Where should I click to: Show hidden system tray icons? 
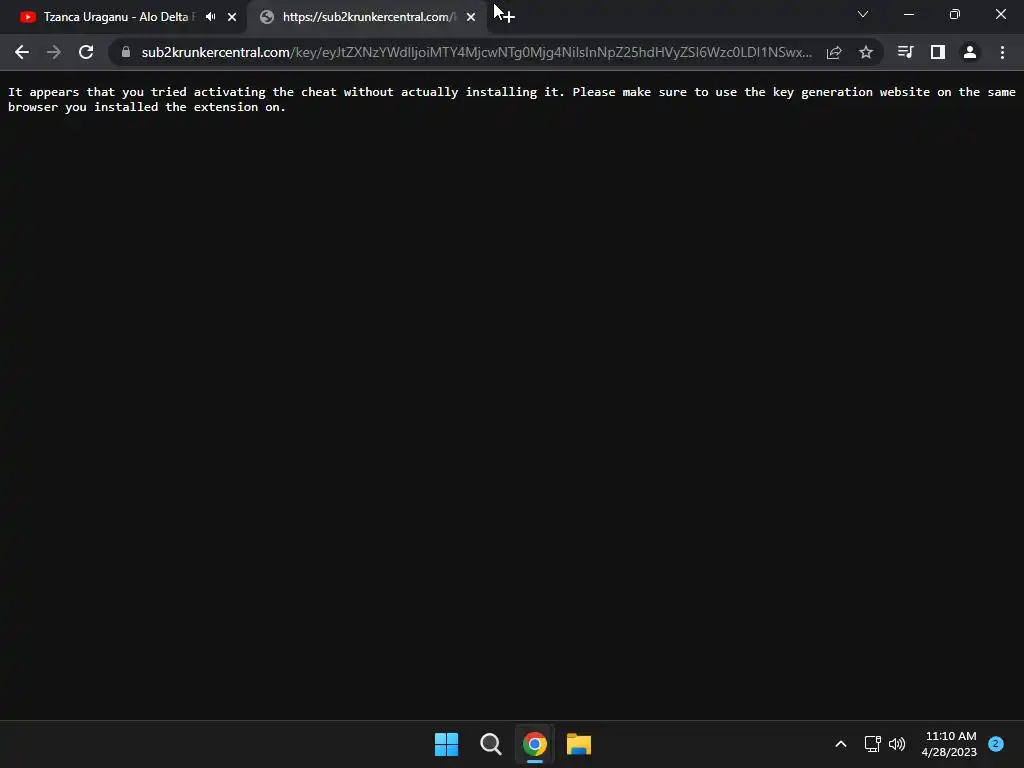[x=841, y=744]
